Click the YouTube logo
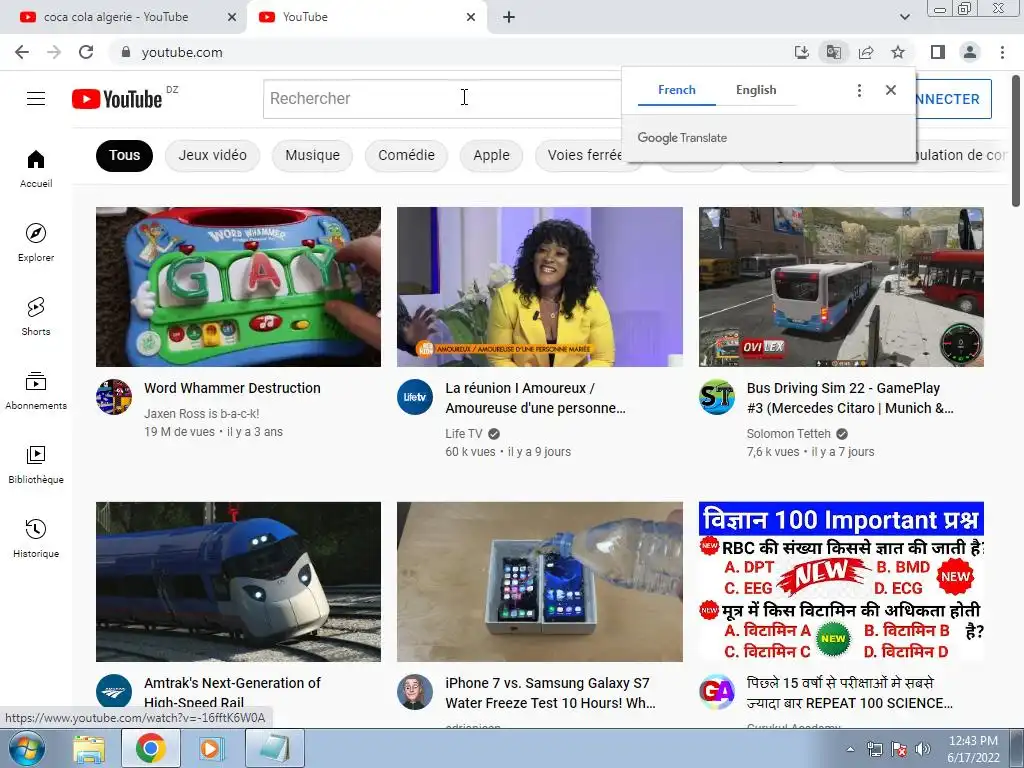1024x768 pixels. point(117,99)
